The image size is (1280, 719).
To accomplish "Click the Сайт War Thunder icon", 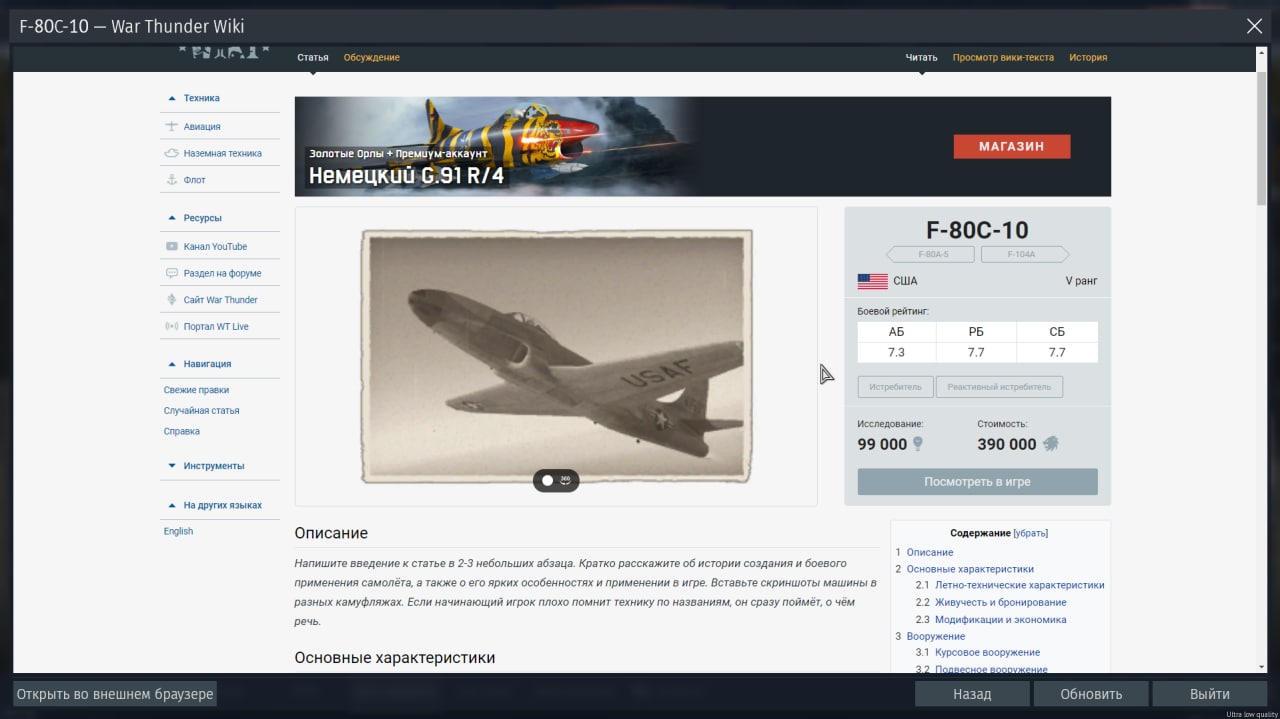I will 171,300.
